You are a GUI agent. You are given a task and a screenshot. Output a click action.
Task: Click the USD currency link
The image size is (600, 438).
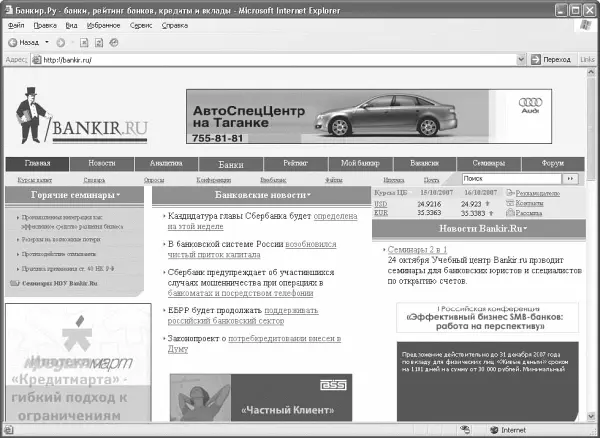tap(380, 204)
